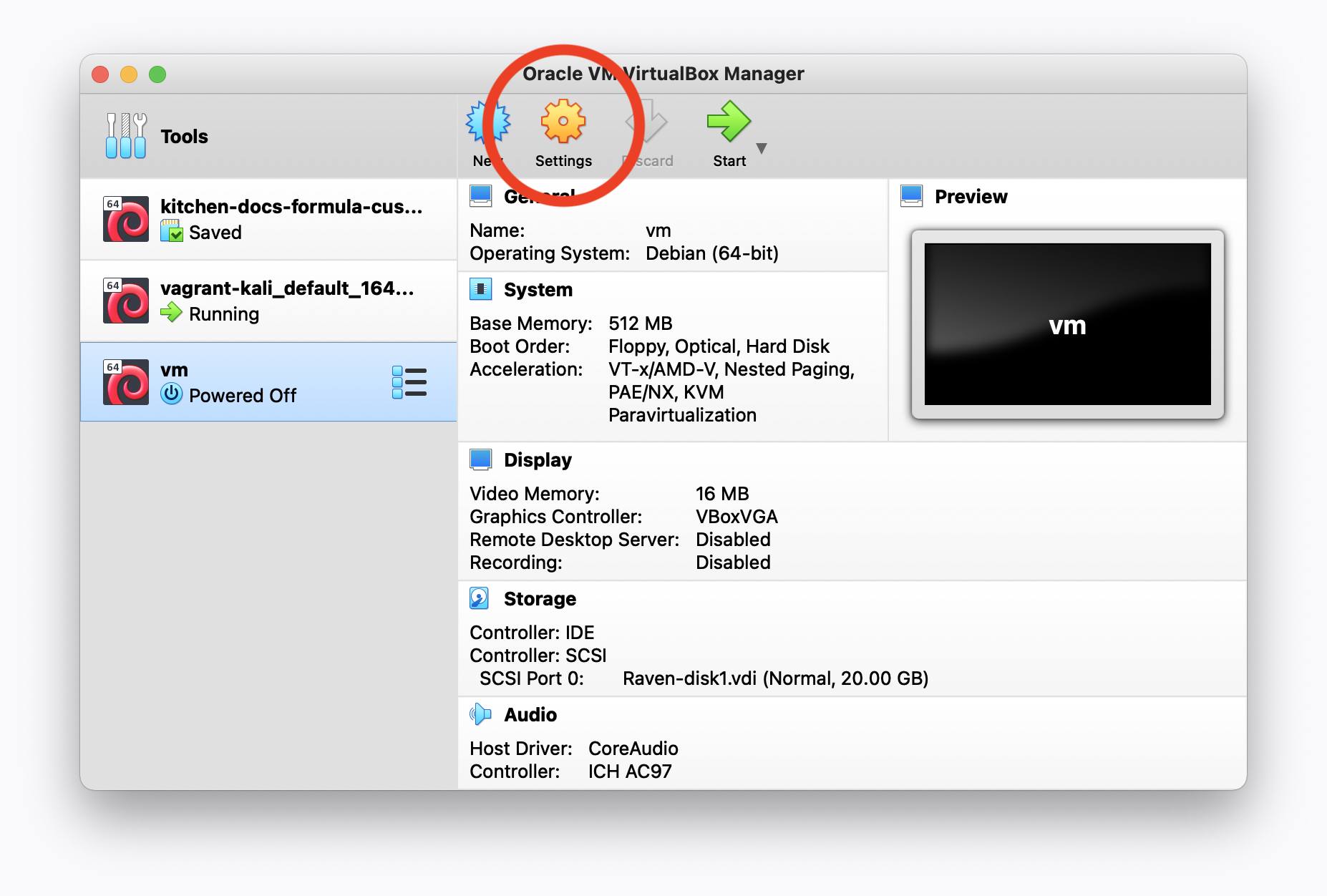Click the Display section icon
This screenshot has height=896, width=1327.
(x=480, y=459)
